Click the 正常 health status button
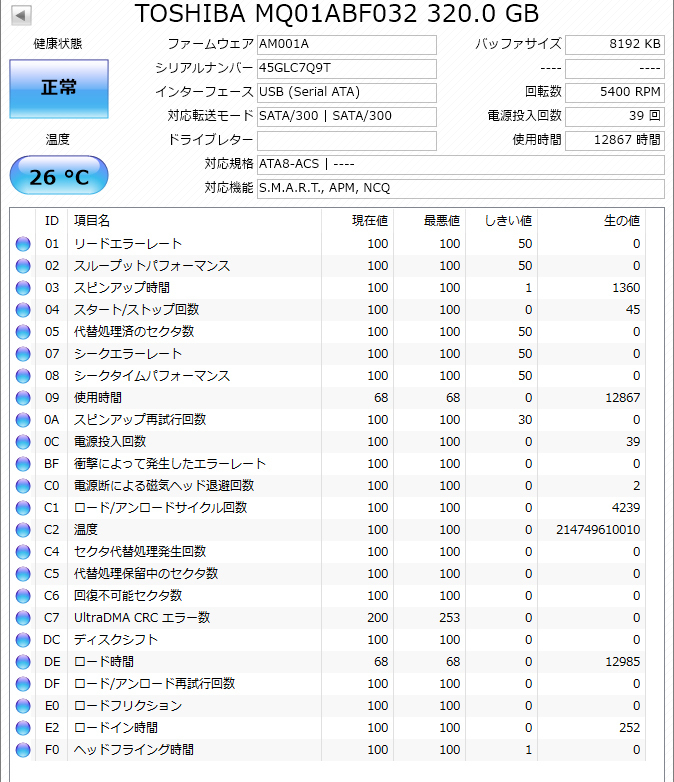 pos(59,88)
